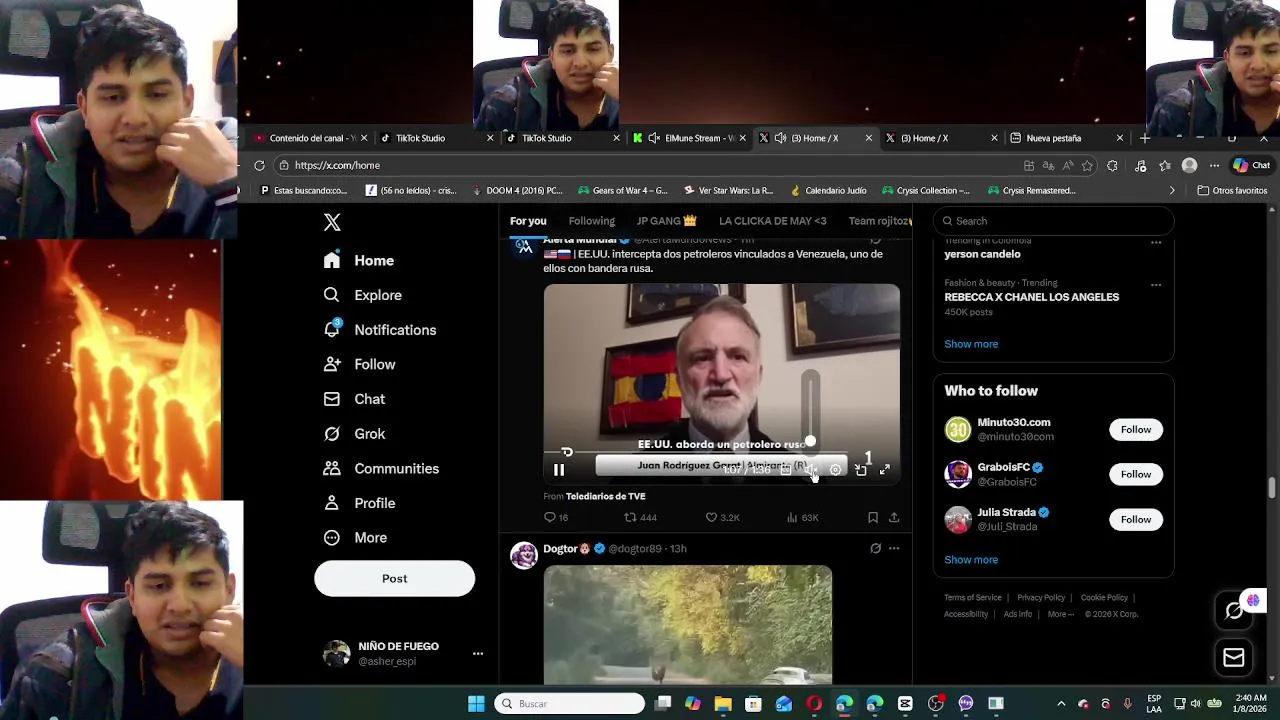Image resolution: width=1280 pixels, height=720 pixels.
Task: Reload the page with refresh button
Action: tap(259, 165)
